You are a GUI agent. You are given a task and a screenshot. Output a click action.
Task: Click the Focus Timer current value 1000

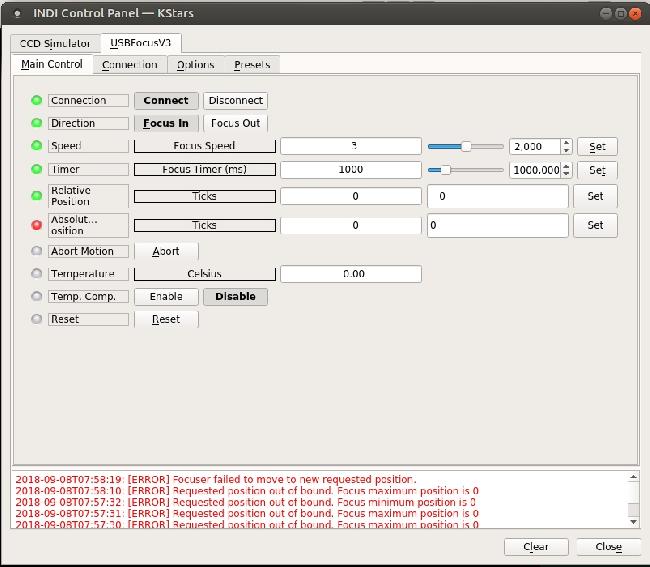pyautogui.click(x=351, y=170)
